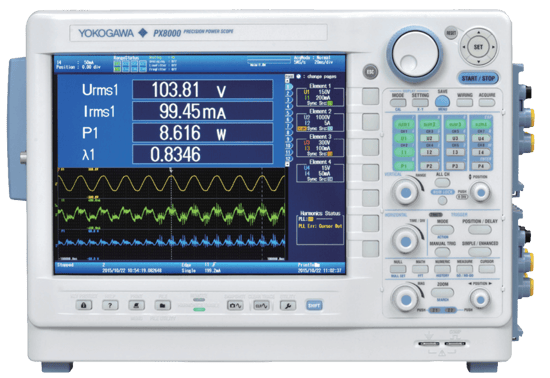Select the lit Element 1 key
Image resolution: width=550 pixels, height=378 pixels.
point(404,124)
